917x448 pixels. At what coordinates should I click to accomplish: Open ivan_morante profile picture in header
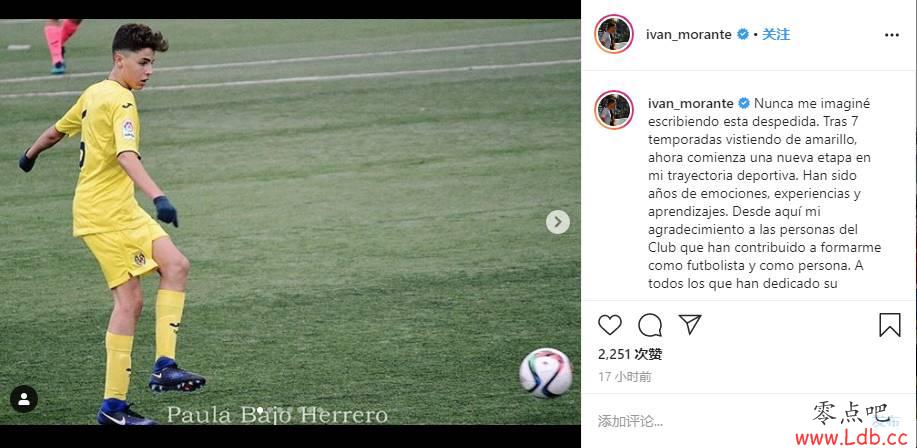613,34
